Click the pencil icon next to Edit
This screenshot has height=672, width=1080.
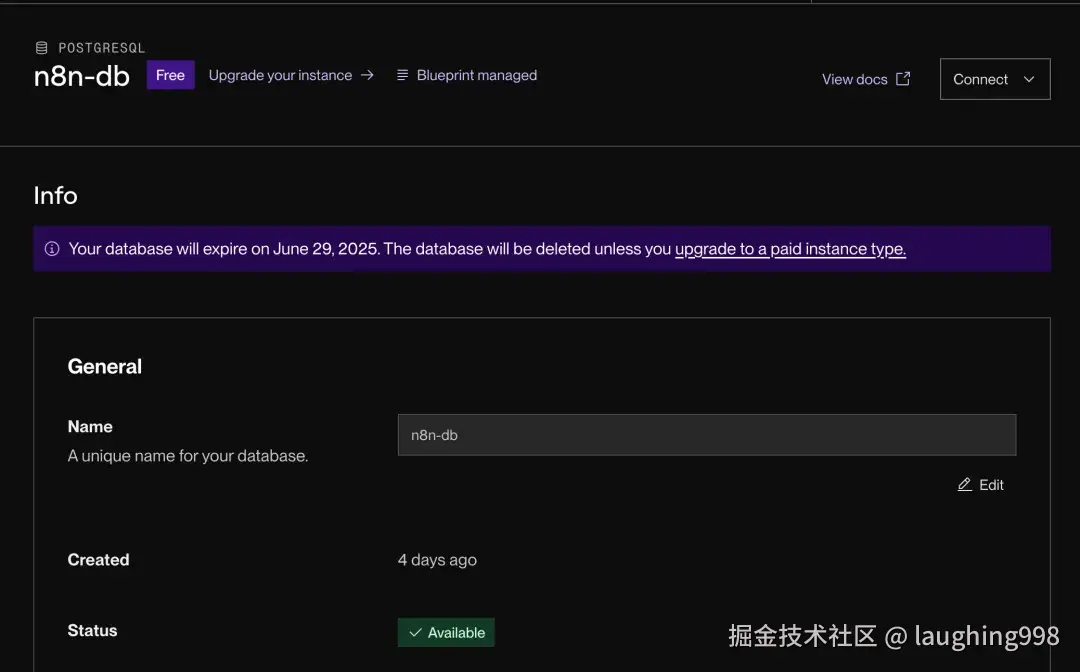[x=964, y=485]
